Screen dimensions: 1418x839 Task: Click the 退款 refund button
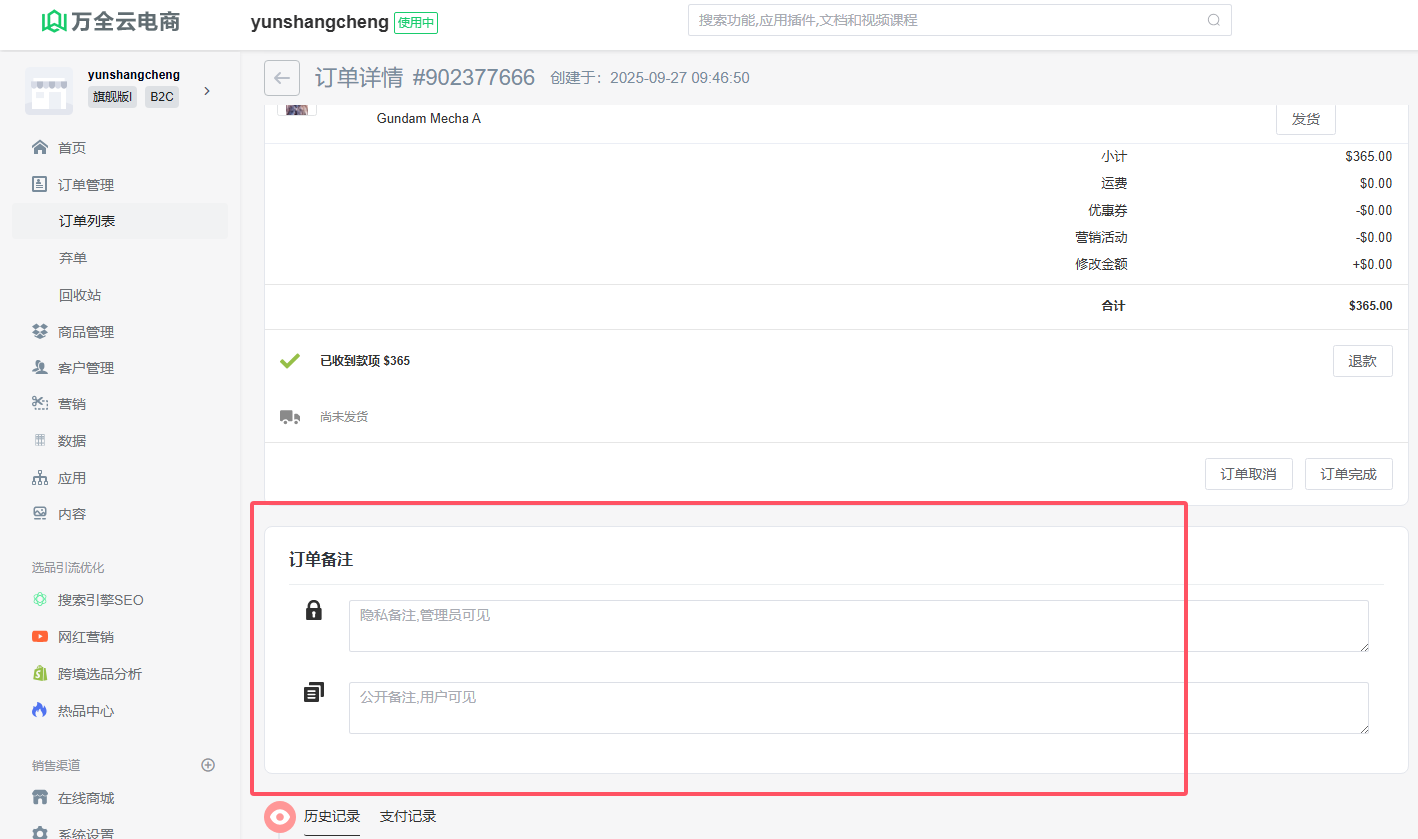1362,361
